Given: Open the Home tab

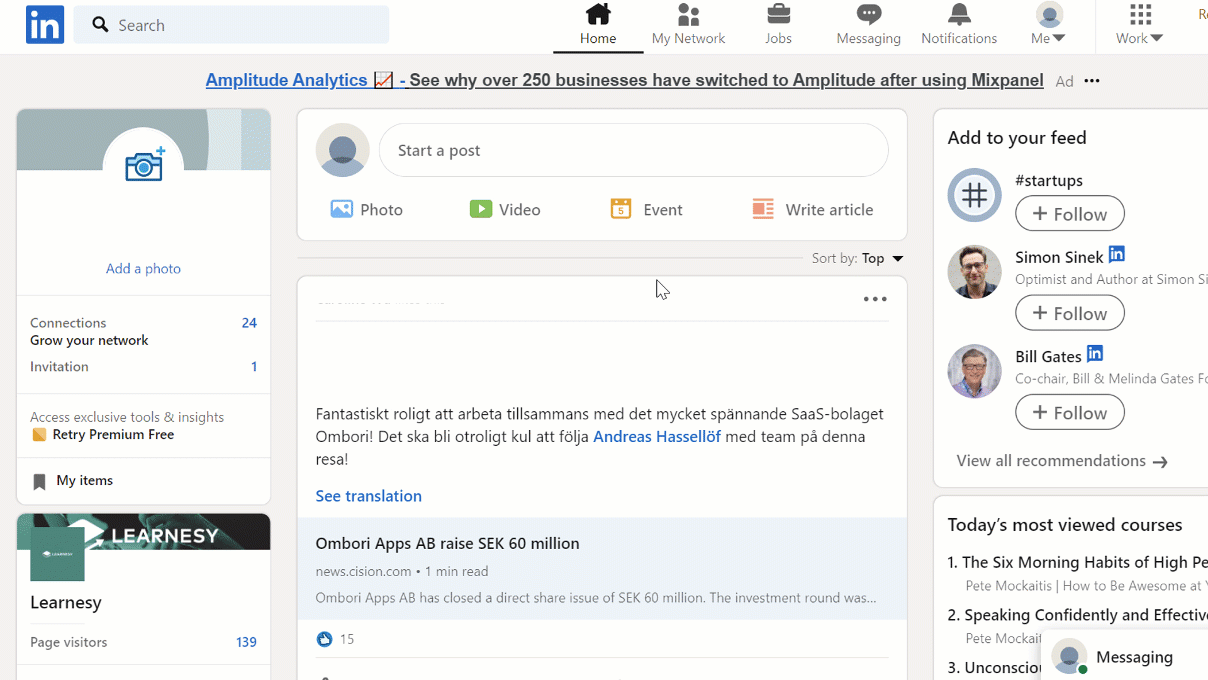Looking at the screenshot, I should point(598,26).
